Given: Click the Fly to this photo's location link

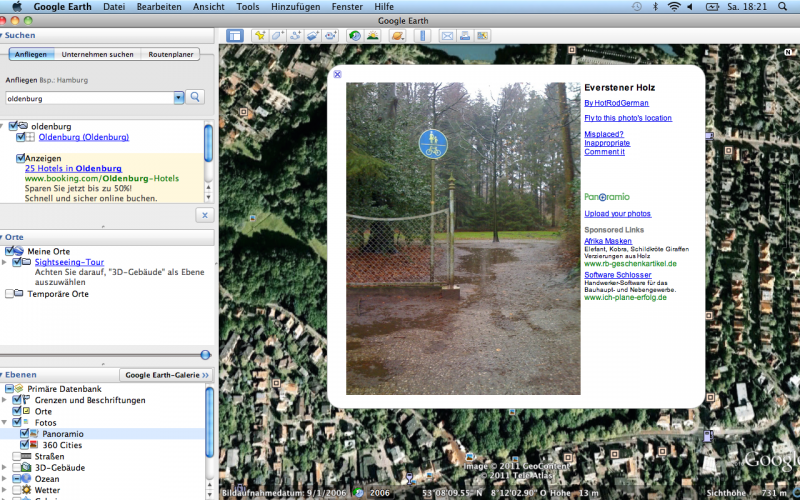Looking at the screenshot, I should pyautogui.click(x=628, y=118).
